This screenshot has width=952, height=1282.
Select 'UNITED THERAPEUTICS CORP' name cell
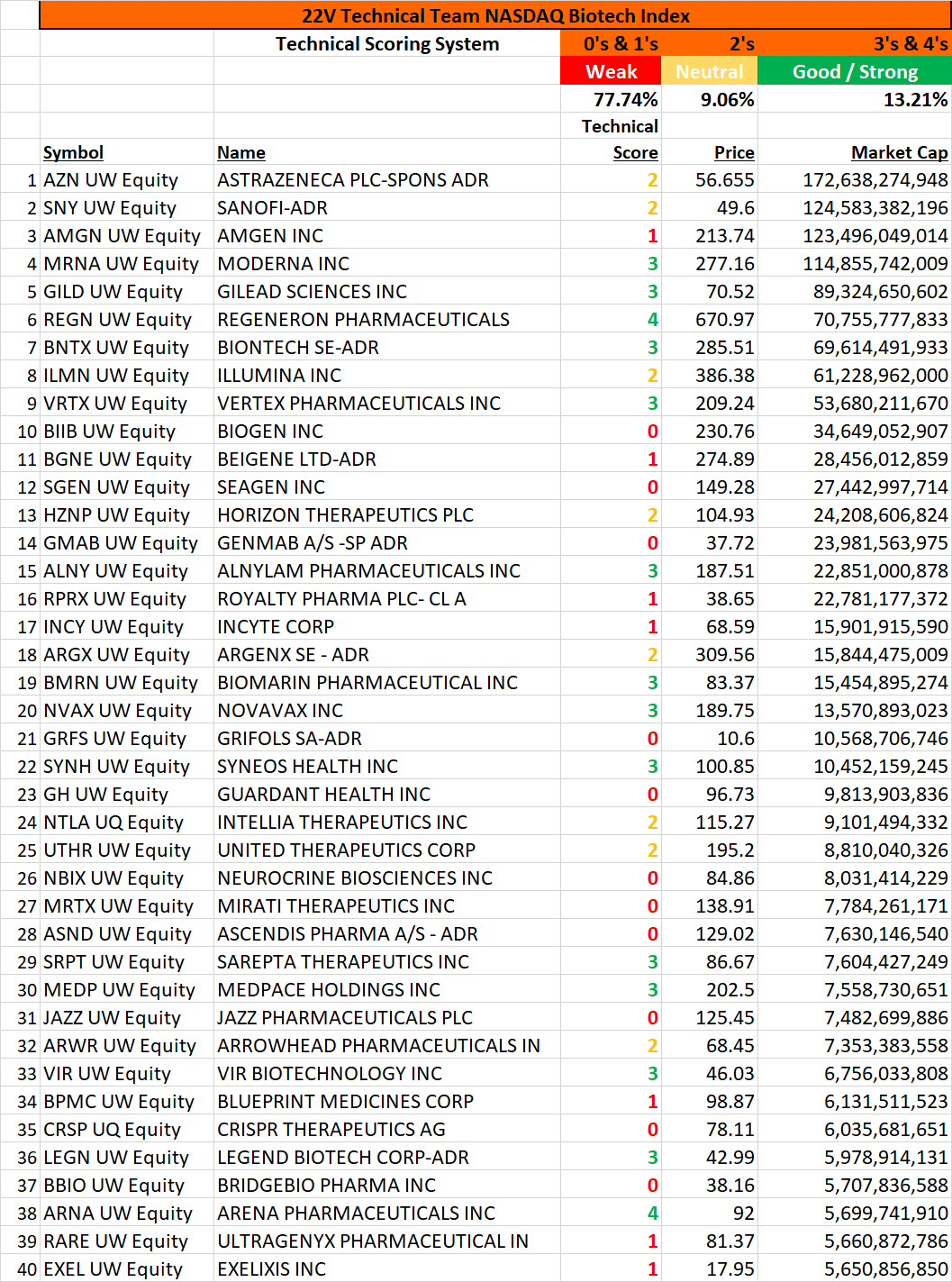(x=387, y=850)
